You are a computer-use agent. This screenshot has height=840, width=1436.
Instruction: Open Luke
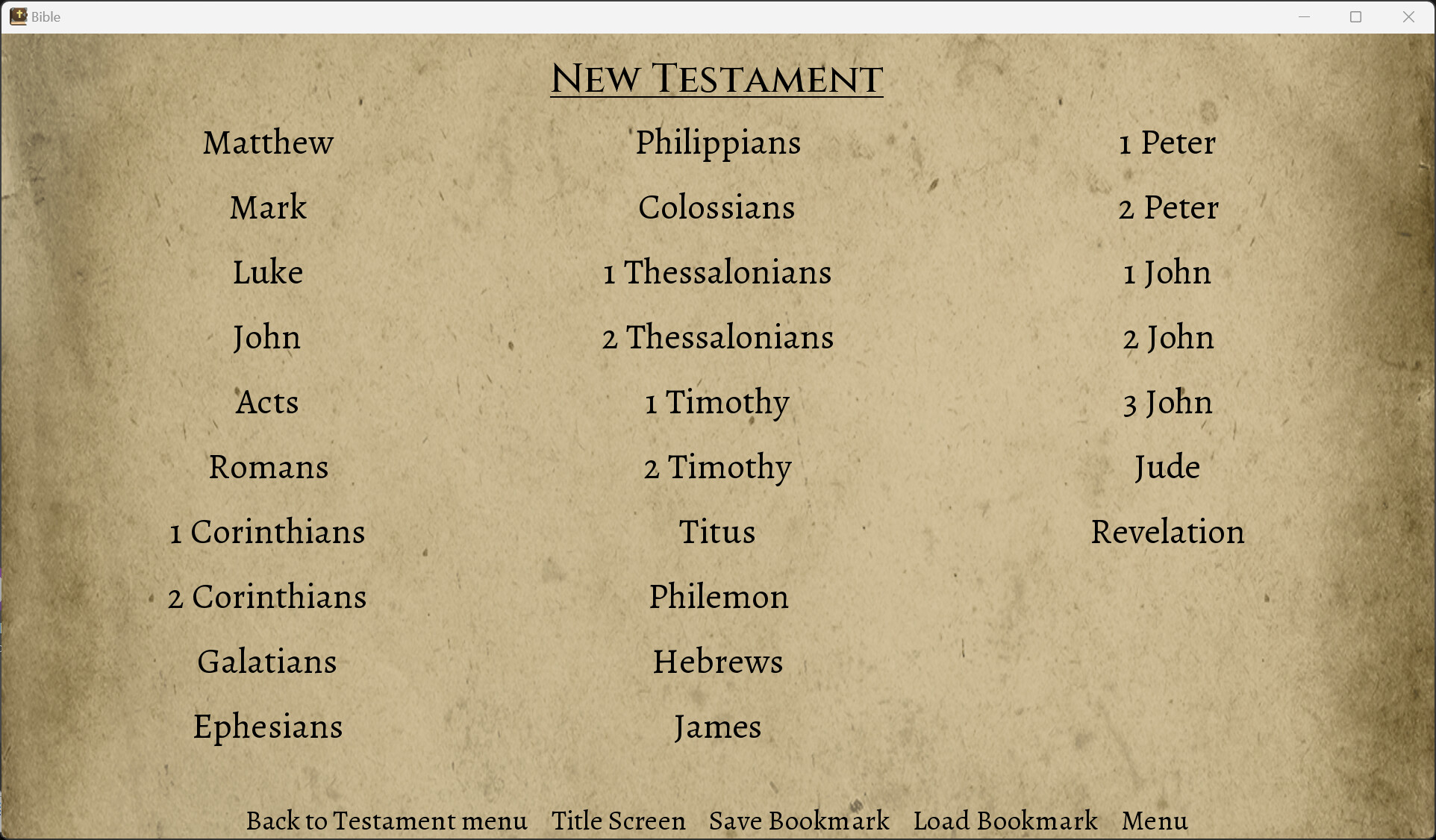tap(268, 272)
